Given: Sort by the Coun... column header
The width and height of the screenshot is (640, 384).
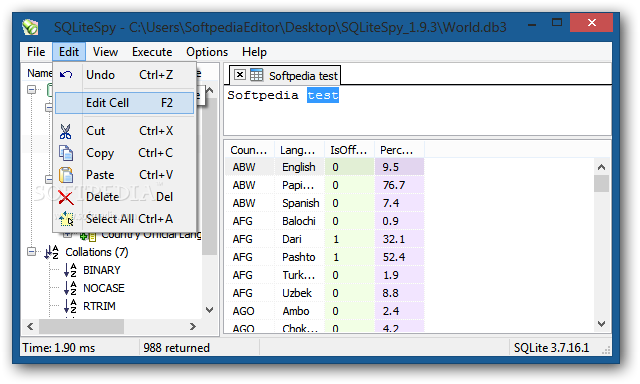Looking at the screenshot, I should pyautogui.click(x=249, y=150).
